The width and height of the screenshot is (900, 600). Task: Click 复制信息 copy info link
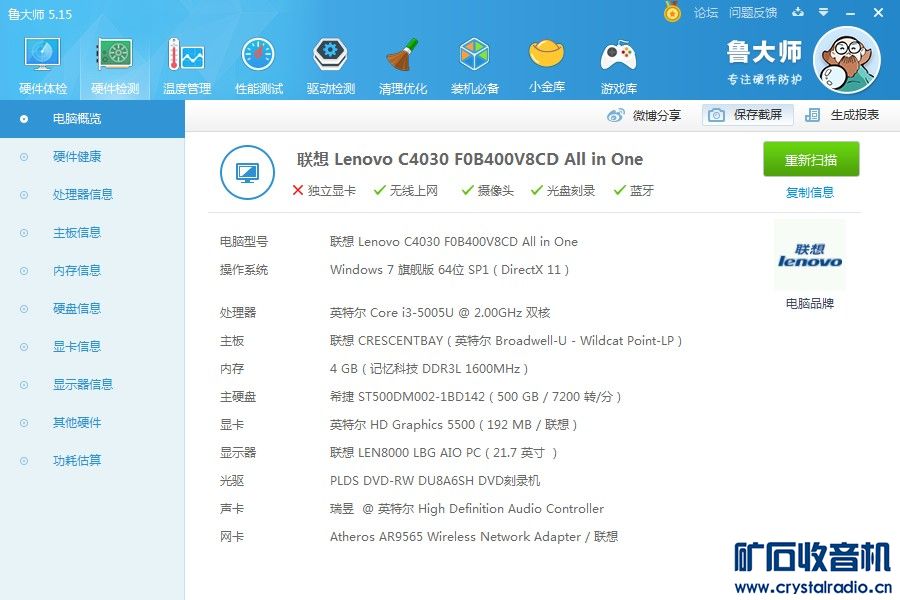click(809, 192)
